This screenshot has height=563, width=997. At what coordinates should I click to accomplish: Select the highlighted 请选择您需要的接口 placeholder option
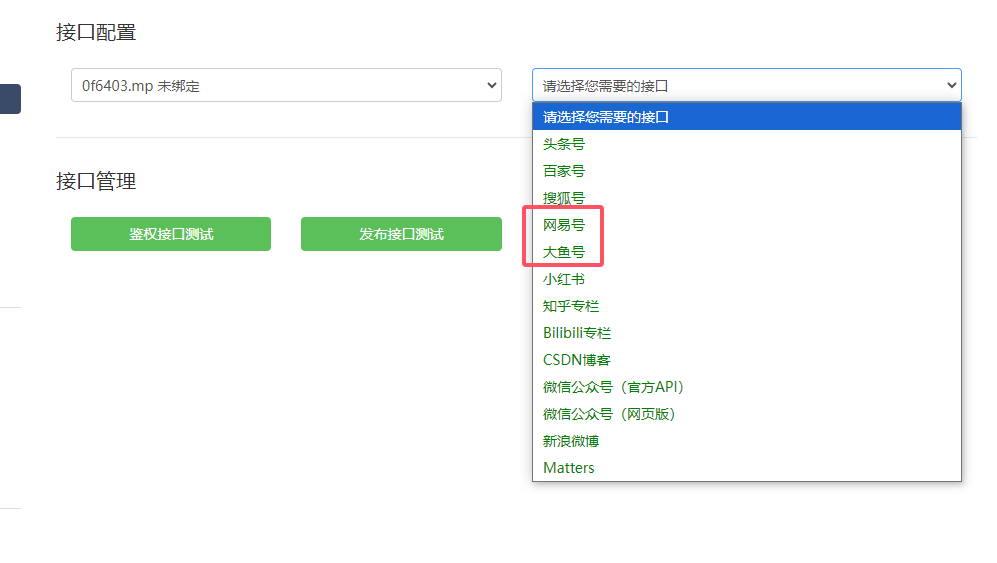746,117
